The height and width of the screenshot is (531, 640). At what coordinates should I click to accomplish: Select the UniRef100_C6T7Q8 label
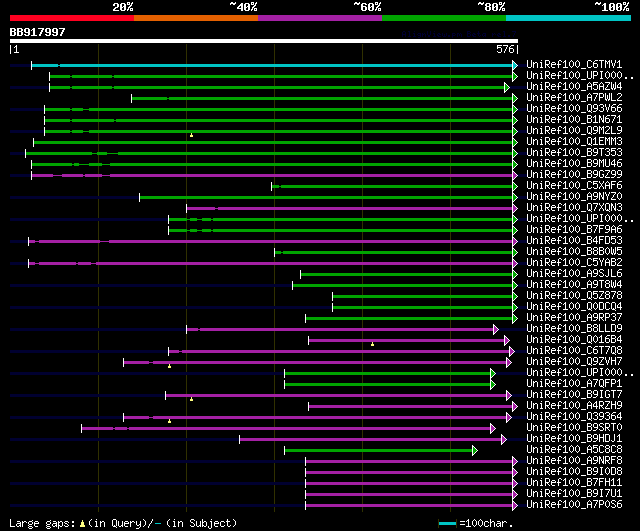574,351
